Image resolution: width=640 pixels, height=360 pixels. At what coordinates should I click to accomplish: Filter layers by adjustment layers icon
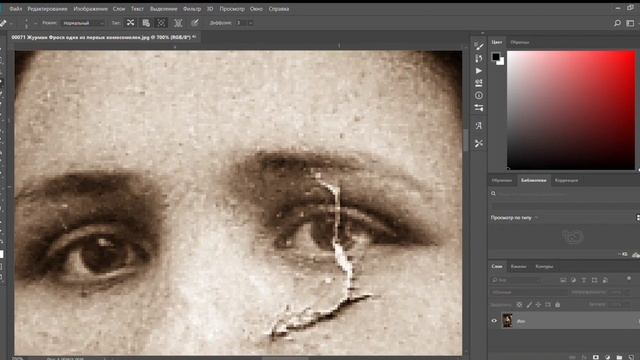573,280
